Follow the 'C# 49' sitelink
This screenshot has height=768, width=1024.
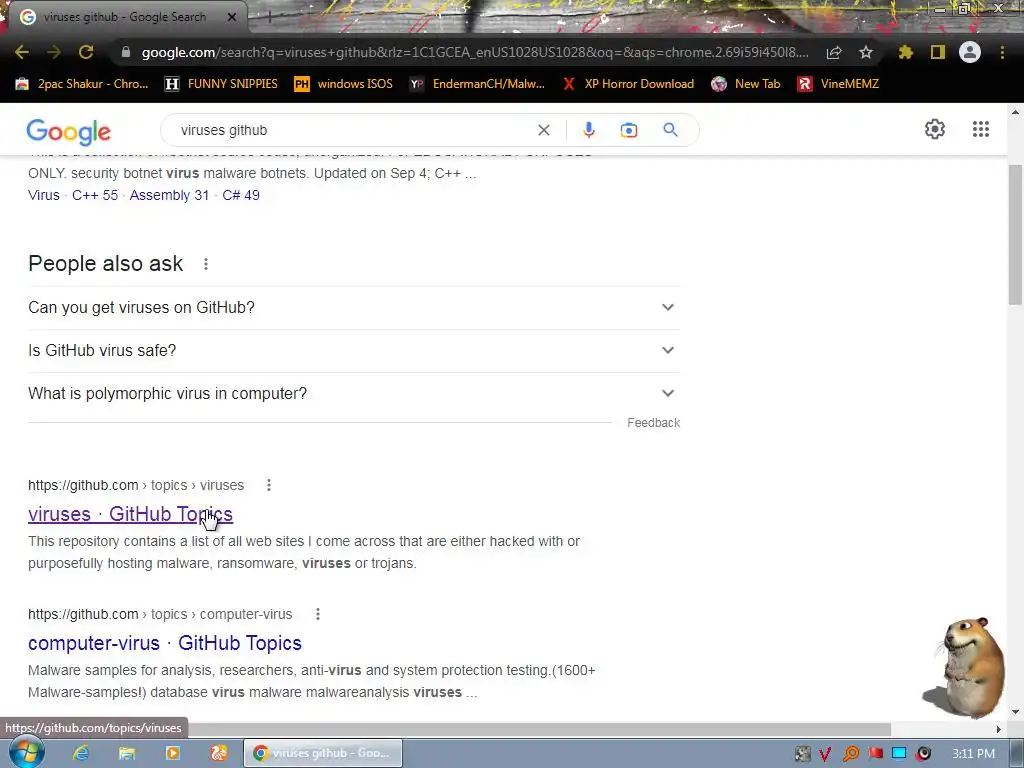coord(241,195)
